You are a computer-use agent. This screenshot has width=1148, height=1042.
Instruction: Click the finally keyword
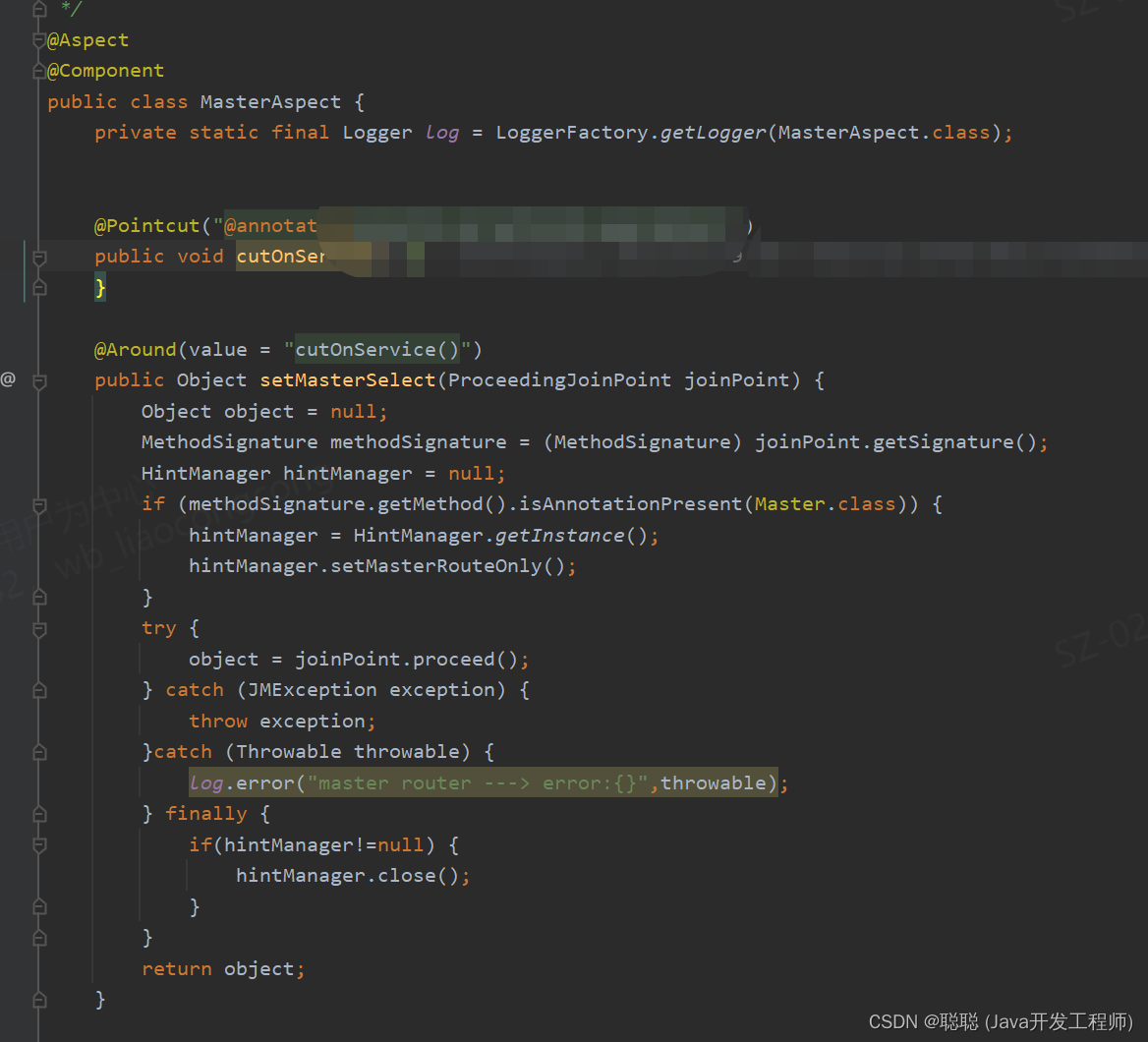(206, 814)
